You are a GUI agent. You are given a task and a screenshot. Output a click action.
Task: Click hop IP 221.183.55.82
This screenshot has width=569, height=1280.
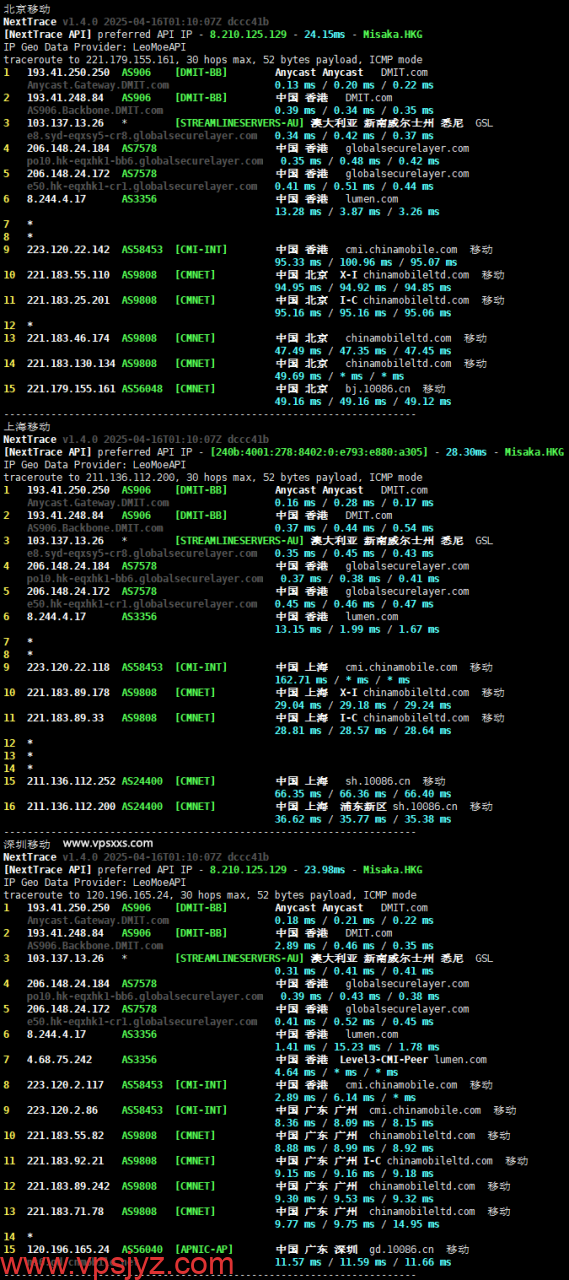coord(65,1135)
